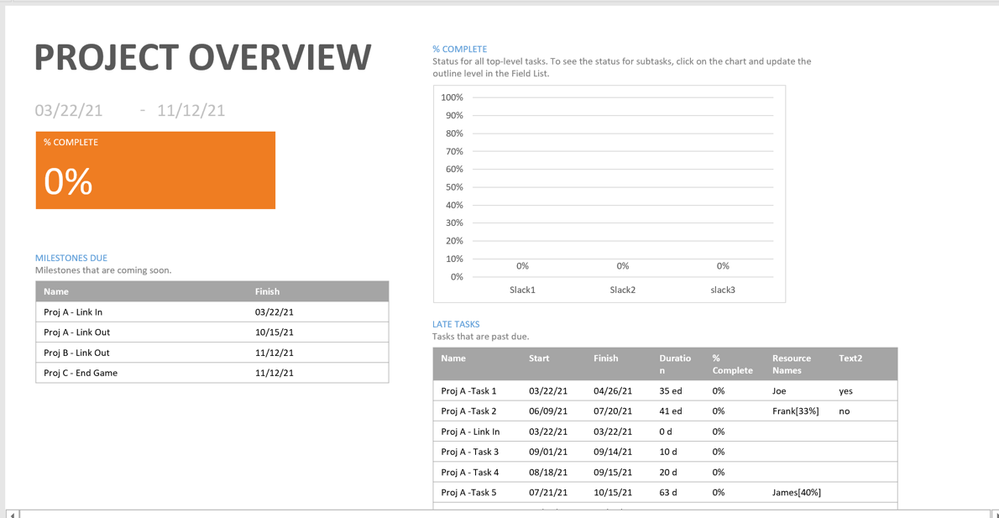
Task: Click 10/15/21 finish date in Milestones table
Action: click(x=274, y=333)
